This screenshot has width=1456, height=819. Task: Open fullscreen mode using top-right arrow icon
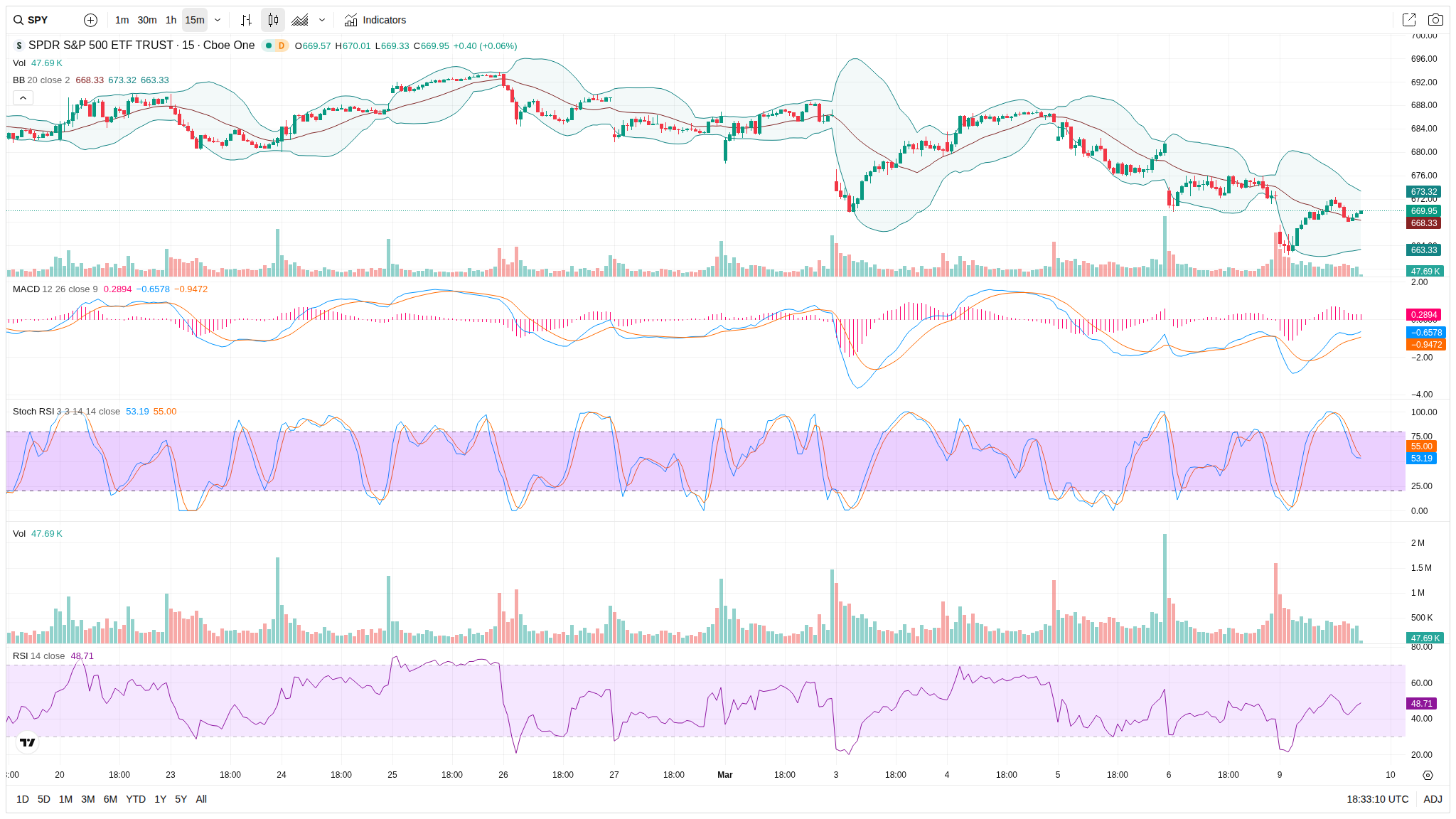(1408, 20)
